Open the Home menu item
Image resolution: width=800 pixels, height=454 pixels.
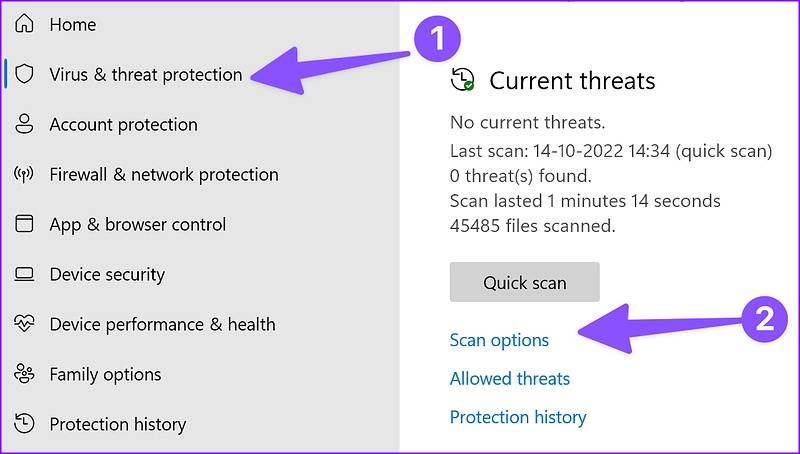pos(72,24)
